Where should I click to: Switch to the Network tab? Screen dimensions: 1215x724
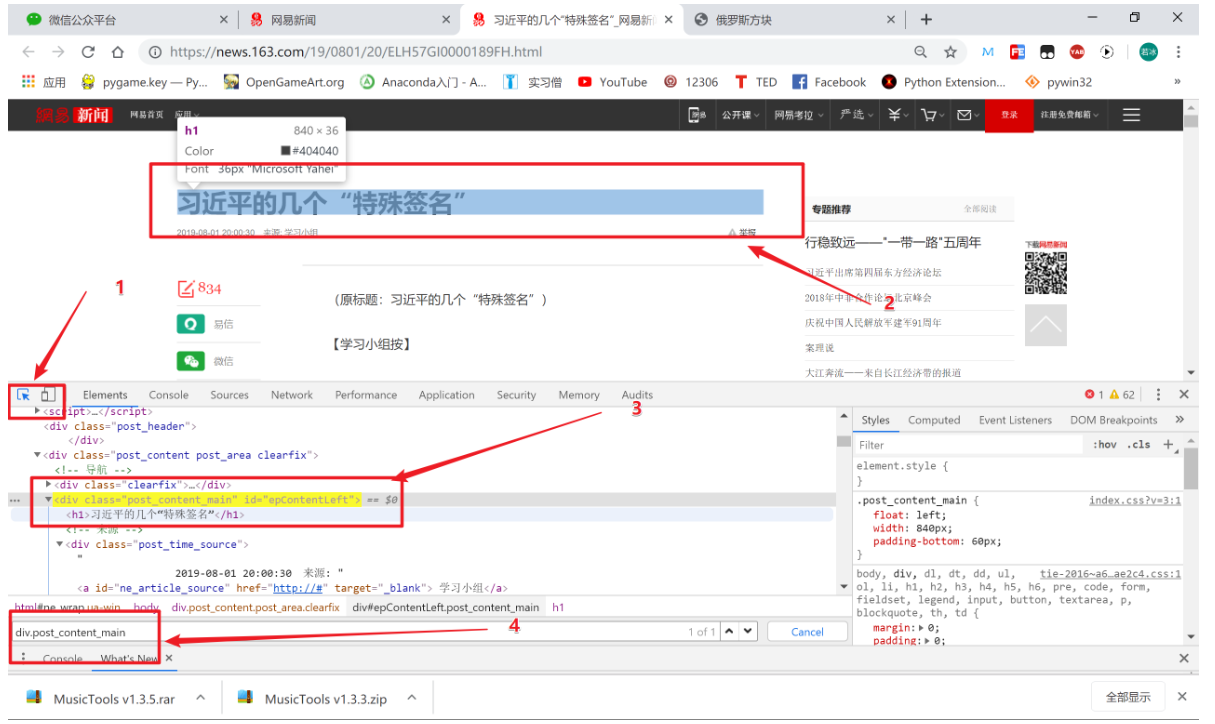tap(292, 395)
